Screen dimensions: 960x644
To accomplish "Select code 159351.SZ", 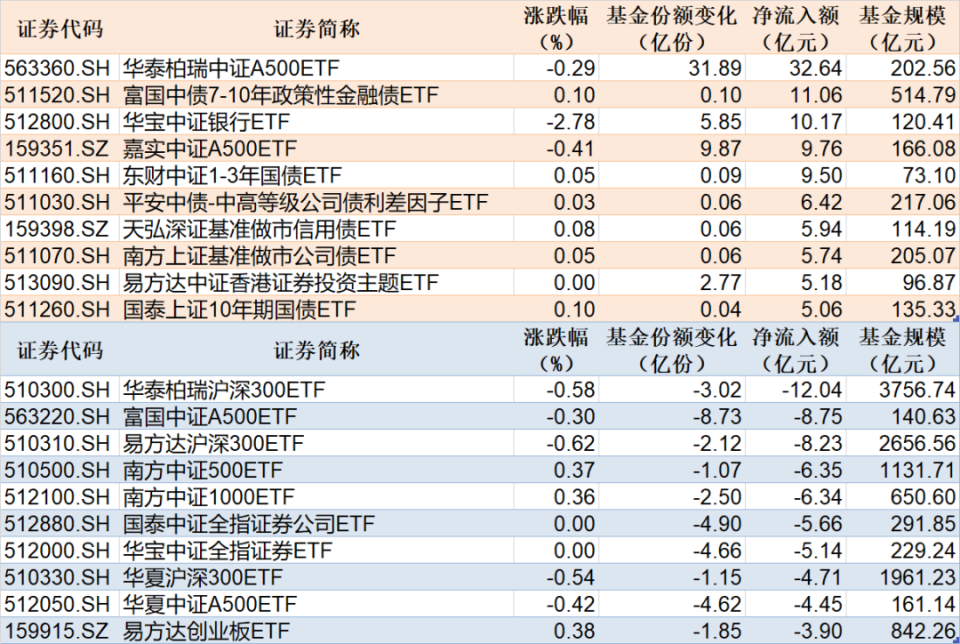I will coord(56,149).
